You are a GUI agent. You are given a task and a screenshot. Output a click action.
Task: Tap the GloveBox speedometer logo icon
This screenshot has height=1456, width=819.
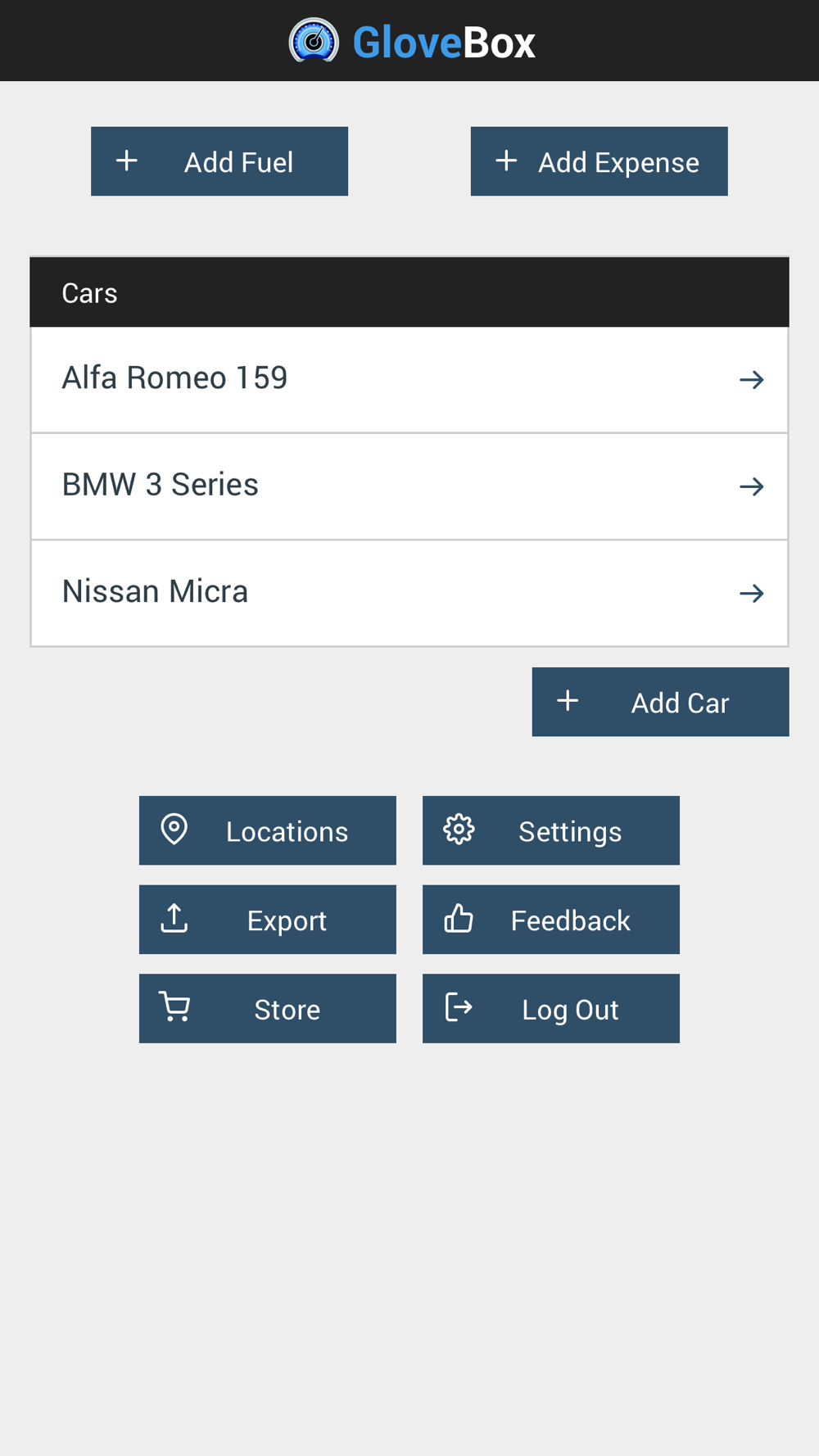click(314, 41)
